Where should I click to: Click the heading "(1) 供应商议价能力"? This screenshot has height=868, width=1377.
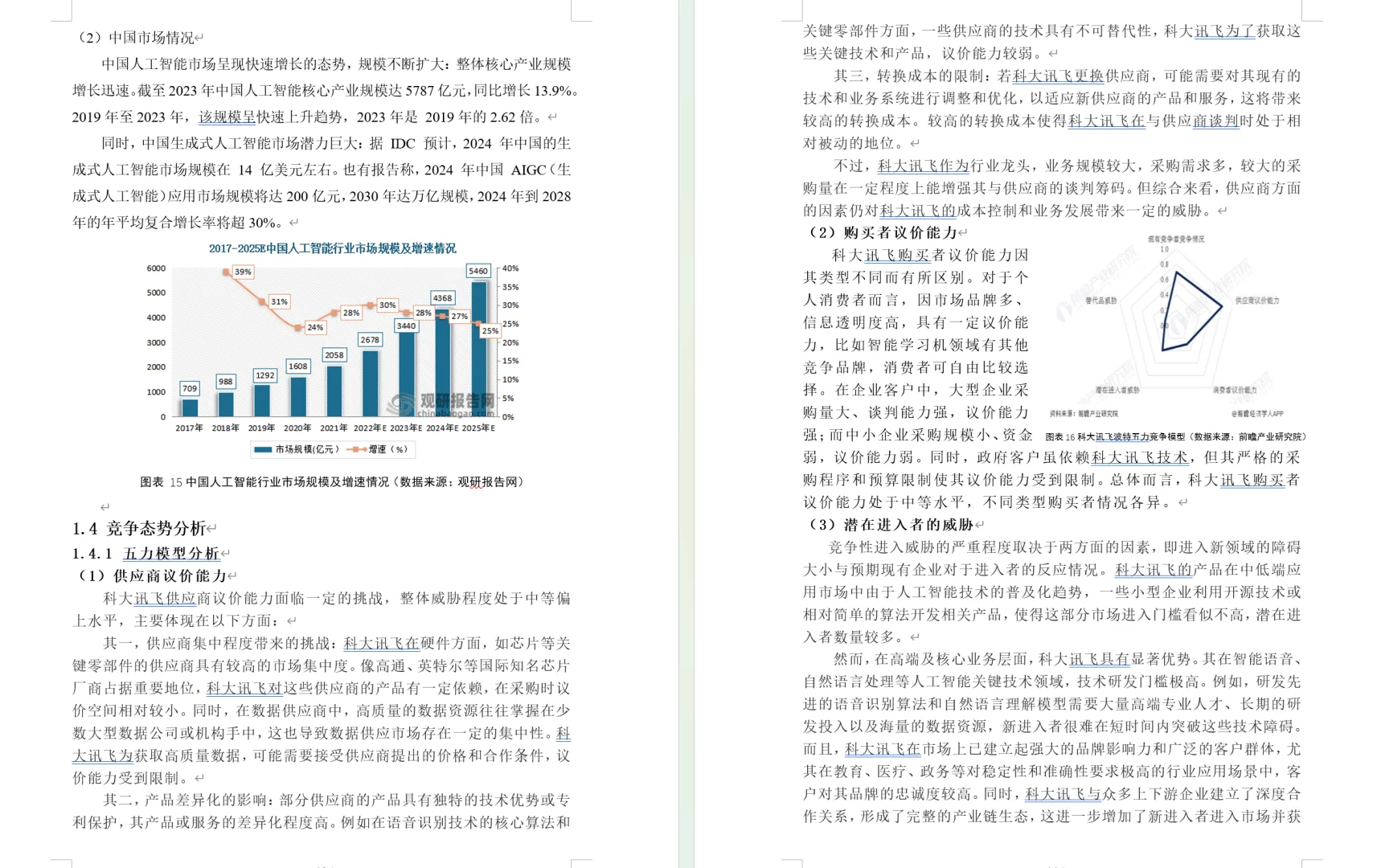[152, 576]
